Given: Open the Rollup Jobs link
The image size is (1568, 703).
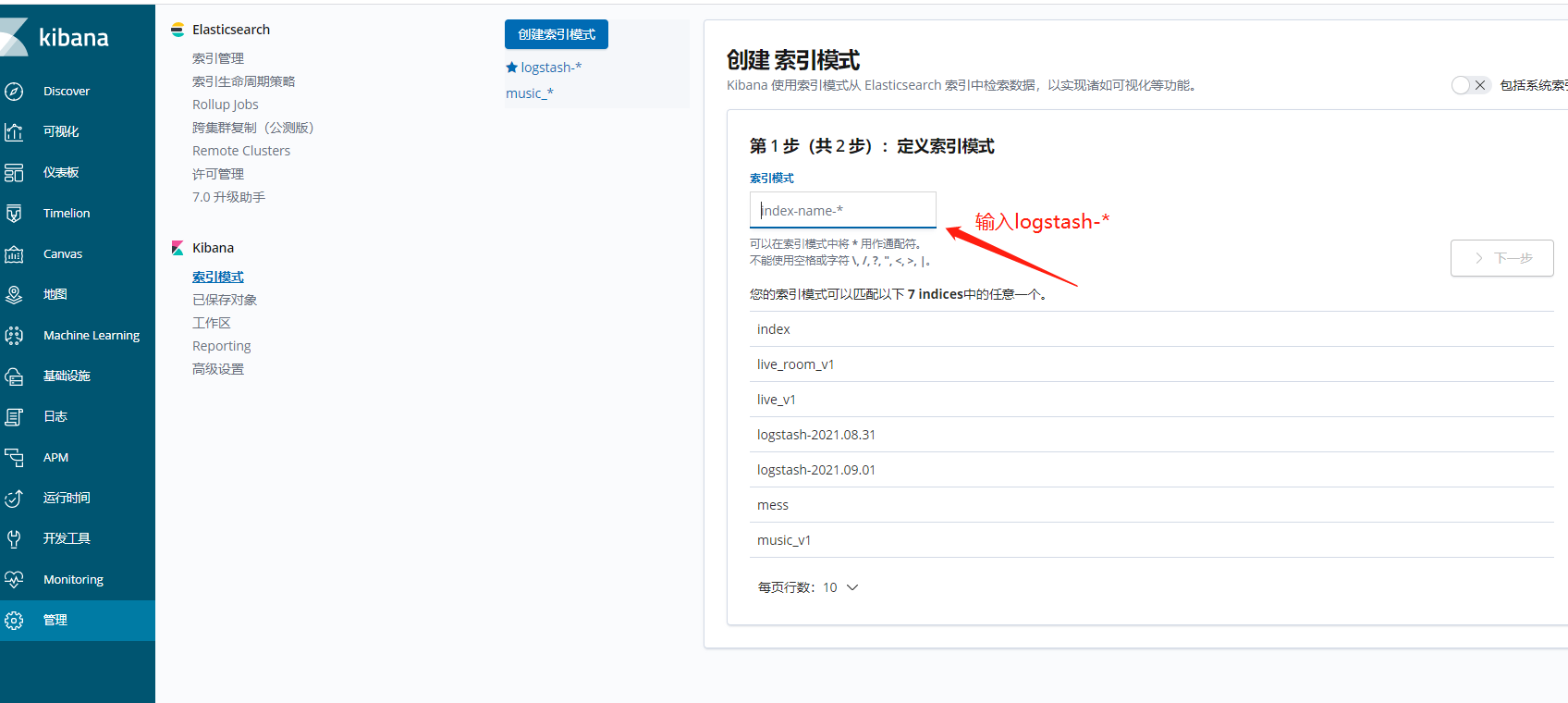Looking at the screenshot, I should [x=226, y=105].
